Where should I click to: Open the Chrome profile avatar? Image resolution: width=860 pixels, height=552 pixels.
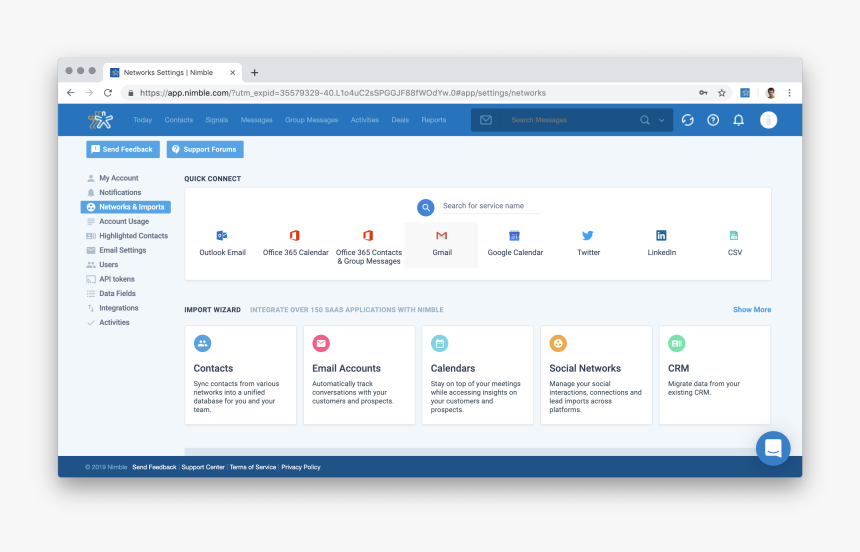(x=771, y=93)
